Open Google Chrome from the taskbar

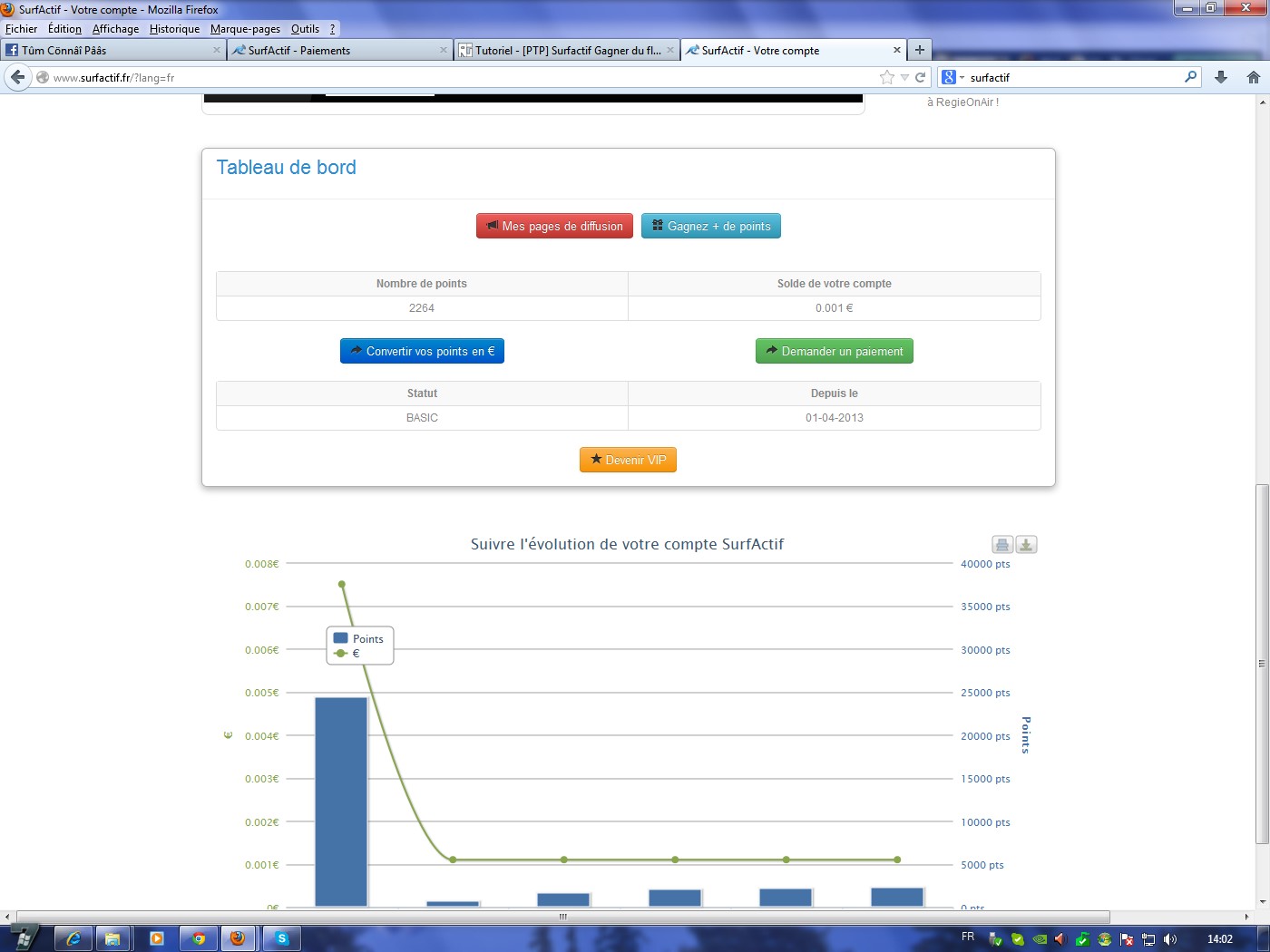pos(199,938)
